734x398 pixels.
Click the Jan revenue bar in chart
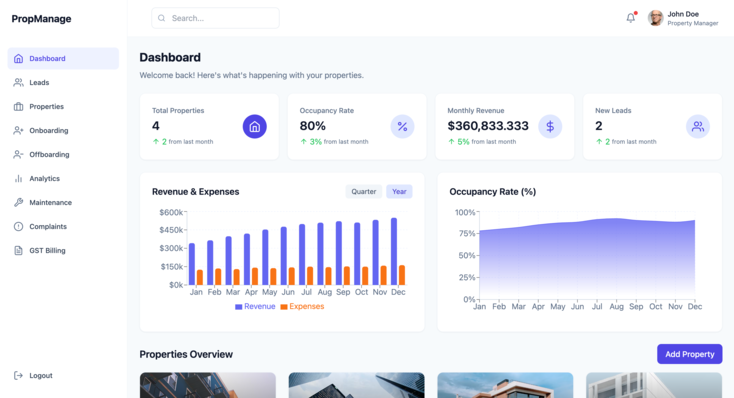click(x=192, y=264)
